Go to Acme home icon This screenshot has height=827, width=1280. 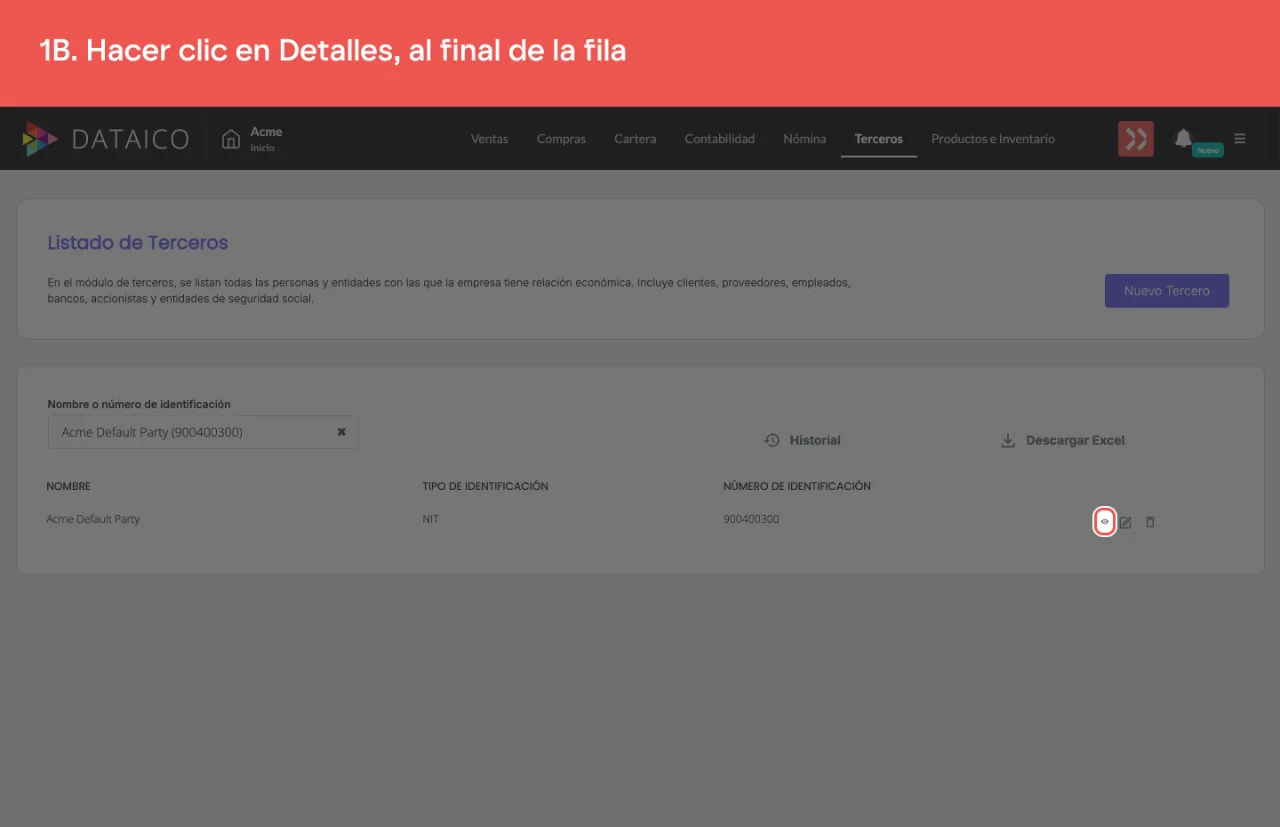click(231, 138)
